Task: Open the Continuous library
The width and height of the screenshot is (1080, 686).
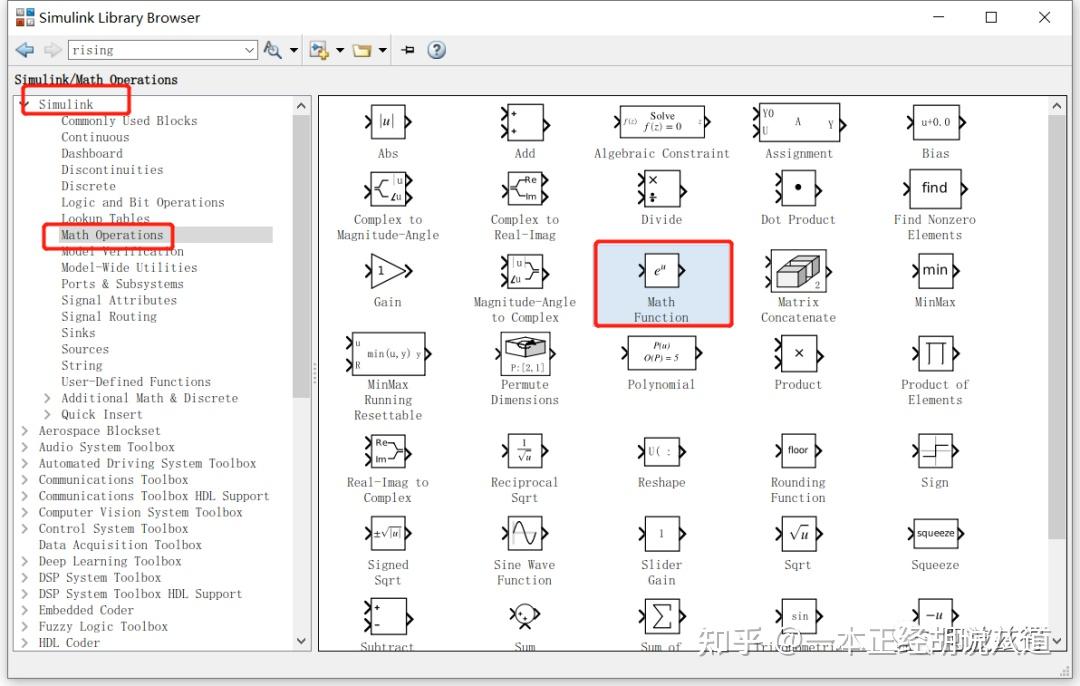Action: click(x=95, y=137)
